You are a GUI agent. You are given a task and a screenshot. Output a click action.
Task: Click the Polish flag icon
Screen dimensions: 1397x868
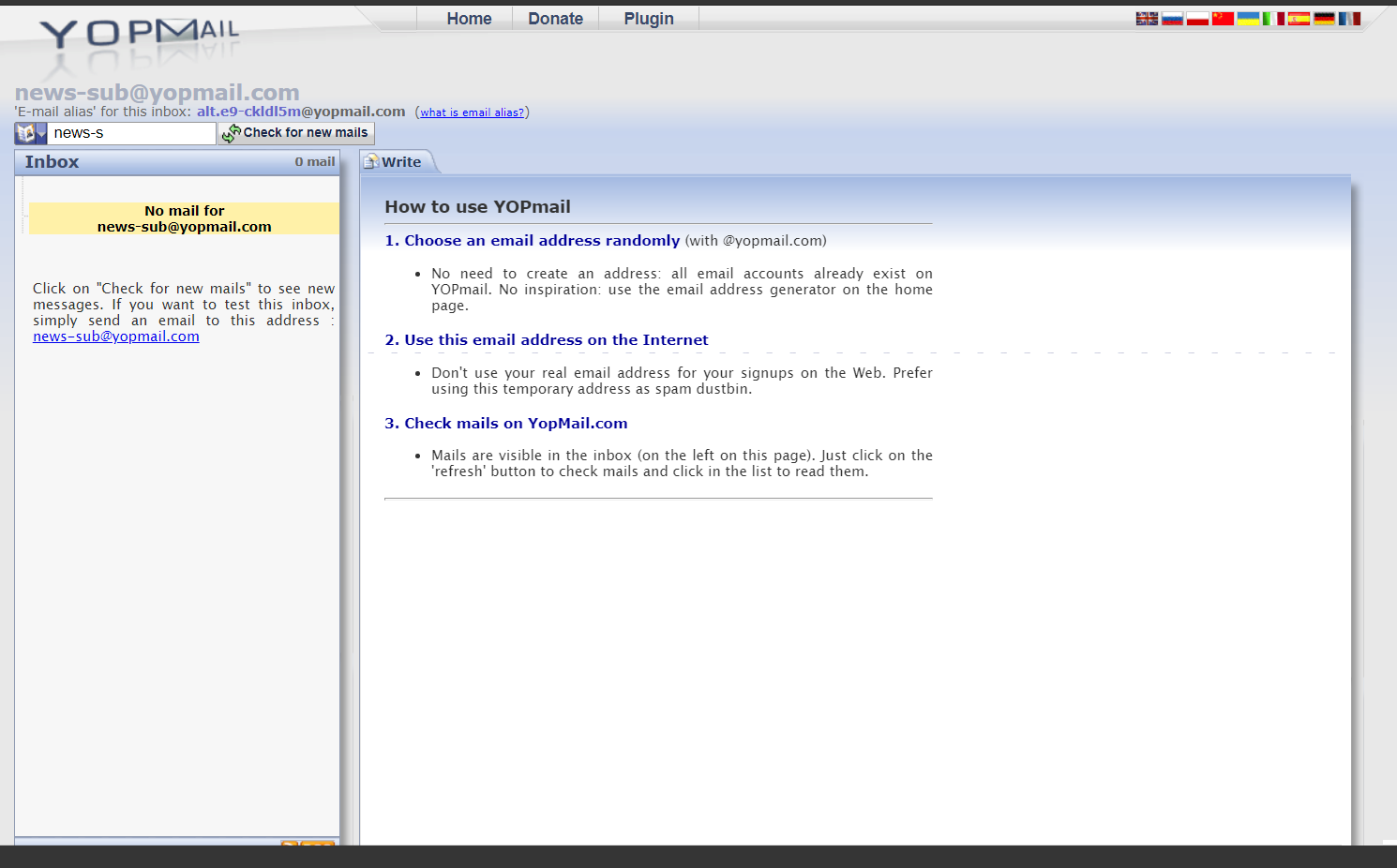(x=1197, y=18)
